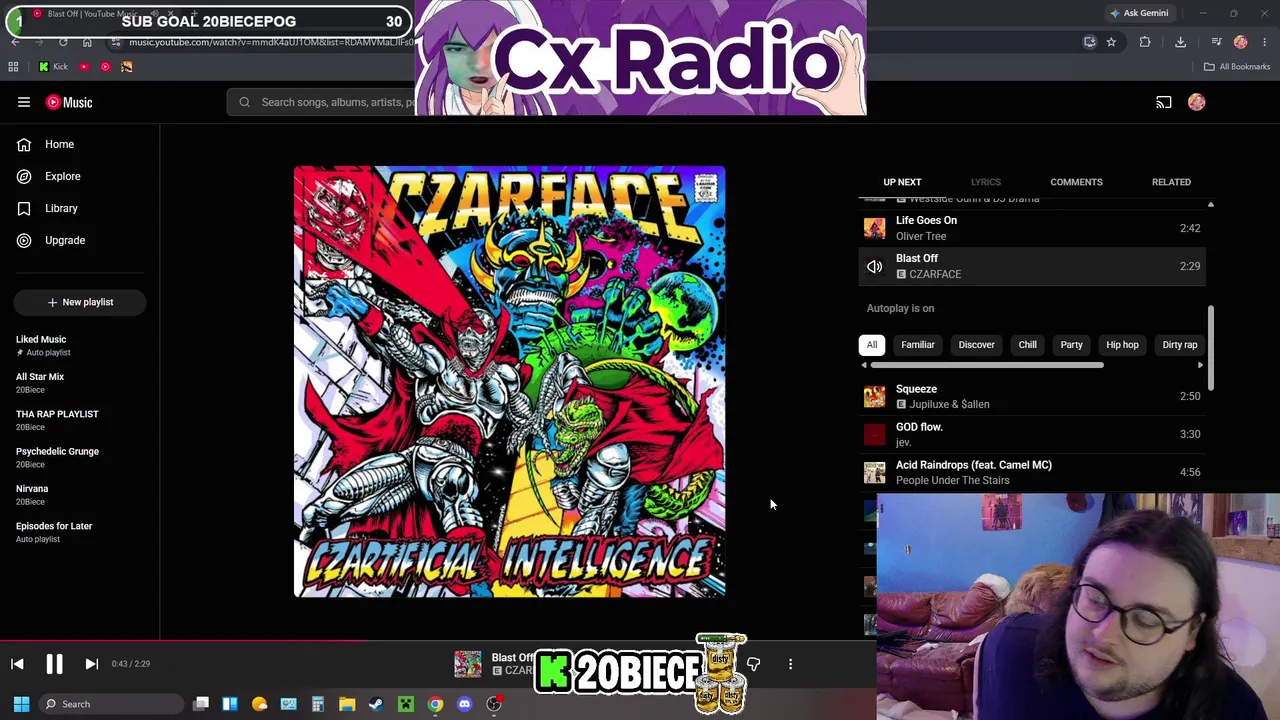Select the Upgrade sidebar item
The image size is (1280, 720).
tap(80, 240)
